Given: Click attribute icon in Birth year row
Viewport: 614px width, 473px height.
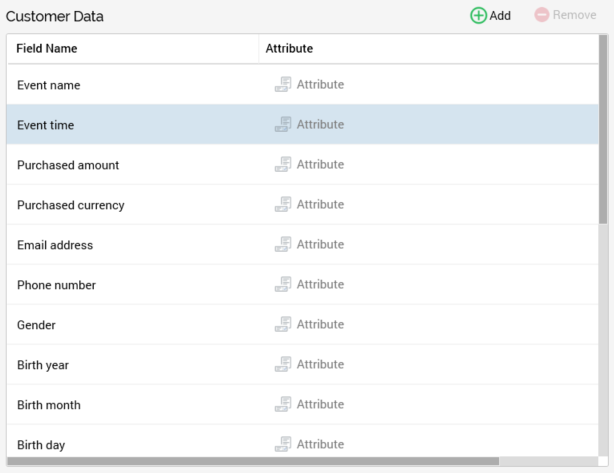Looking at the screenshot, I should click(283, 365).
